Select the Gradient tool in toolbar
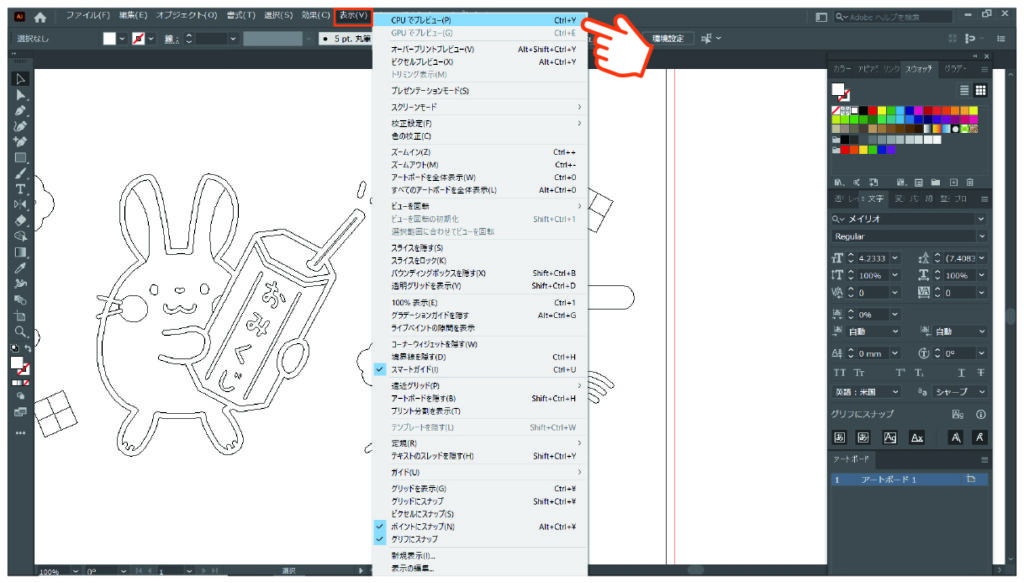1024x583 pixels. tap(20, 252)
